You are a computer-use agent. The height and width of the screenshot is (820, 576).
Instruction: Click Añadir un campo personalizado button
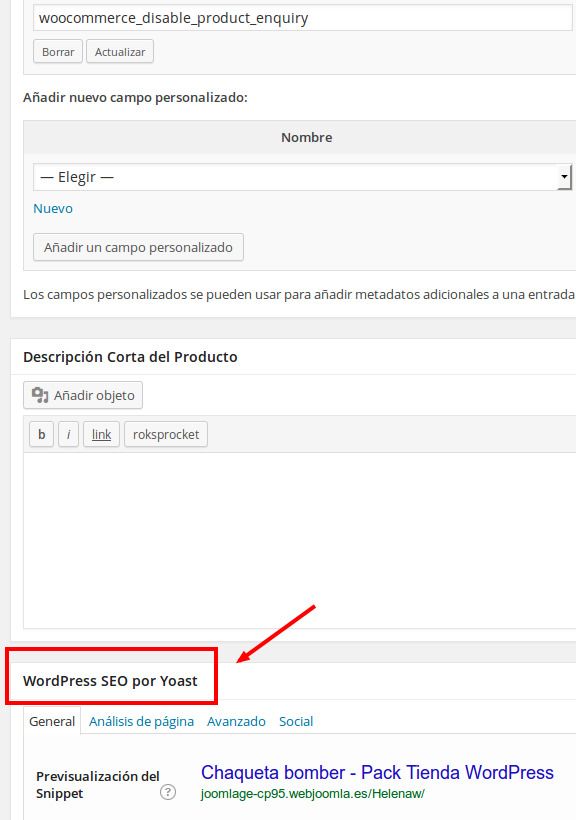[138, 247]
